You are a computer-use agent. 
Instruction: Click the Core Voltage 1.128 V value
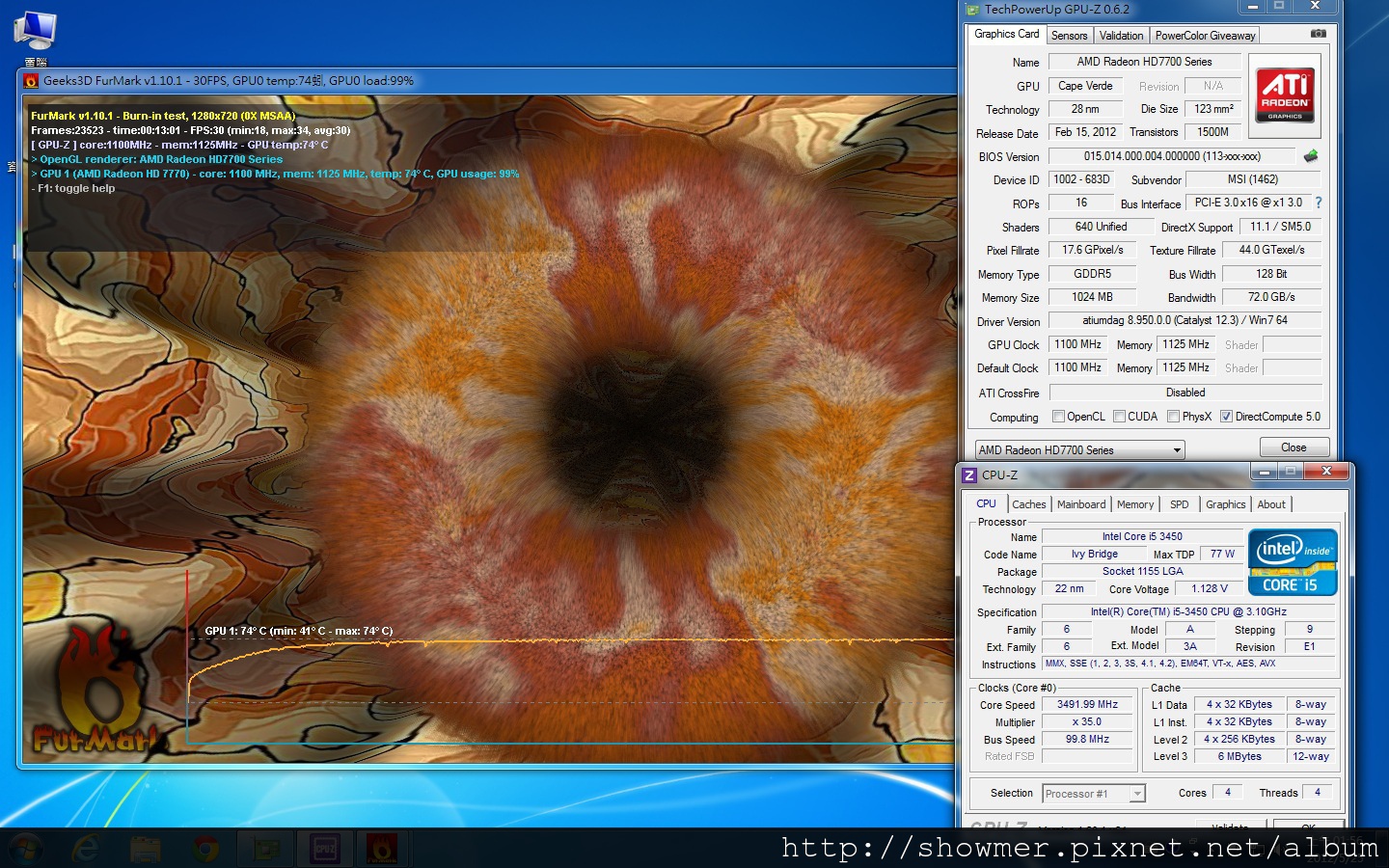pos(1210,588)
